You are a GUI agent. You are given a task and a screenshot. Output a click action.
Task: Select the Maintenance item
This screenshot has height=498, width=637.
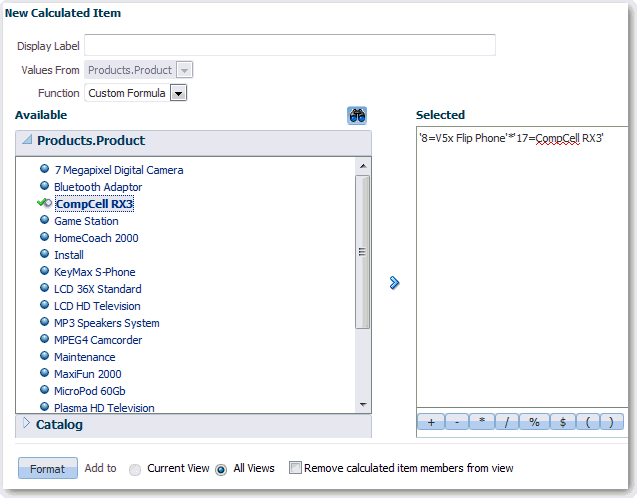pyautogui.click(x=84, y=357)
